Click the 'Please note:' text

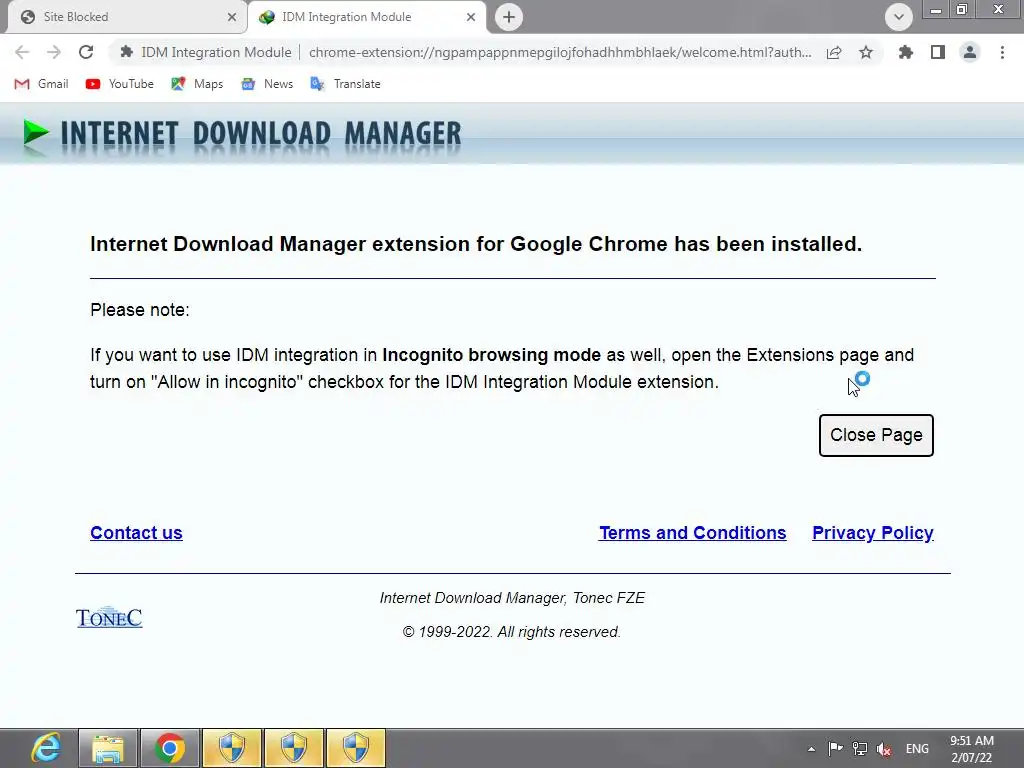tap(140, 310)
